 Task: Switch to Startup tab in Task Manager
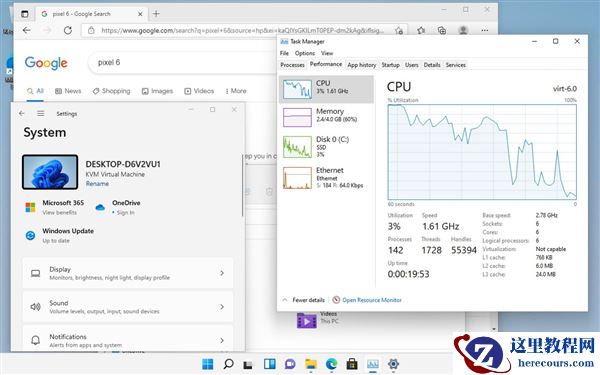coord(390,65)
